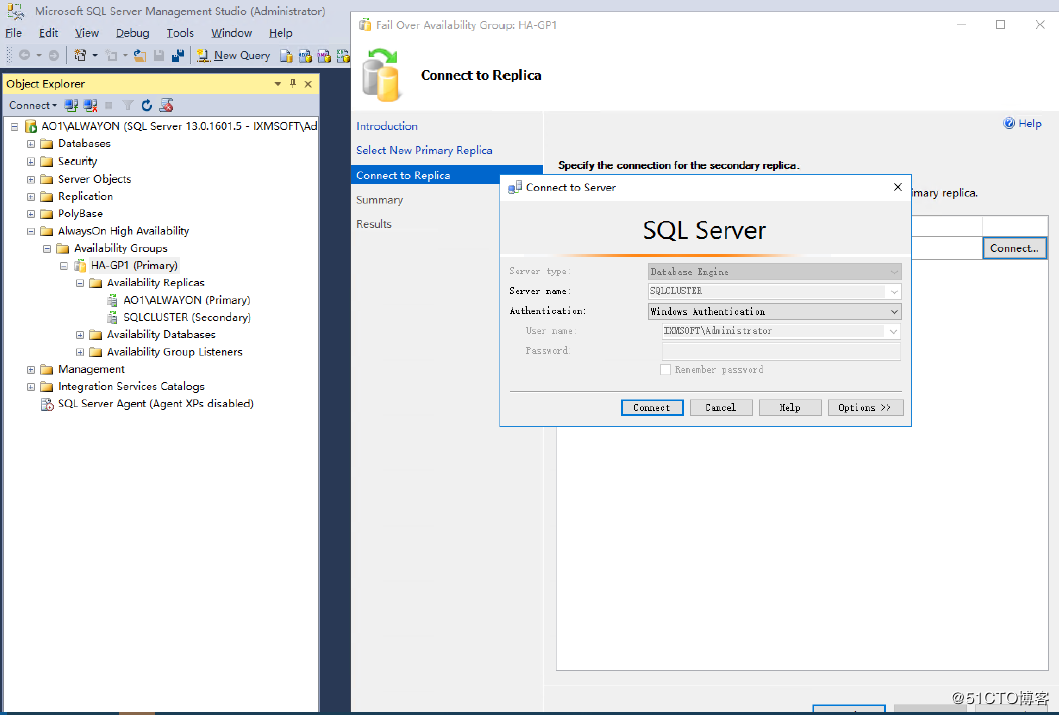Collapse the AlwaysOn High Availability node
Screen dimensions: 1059x715
pos(30,232)
